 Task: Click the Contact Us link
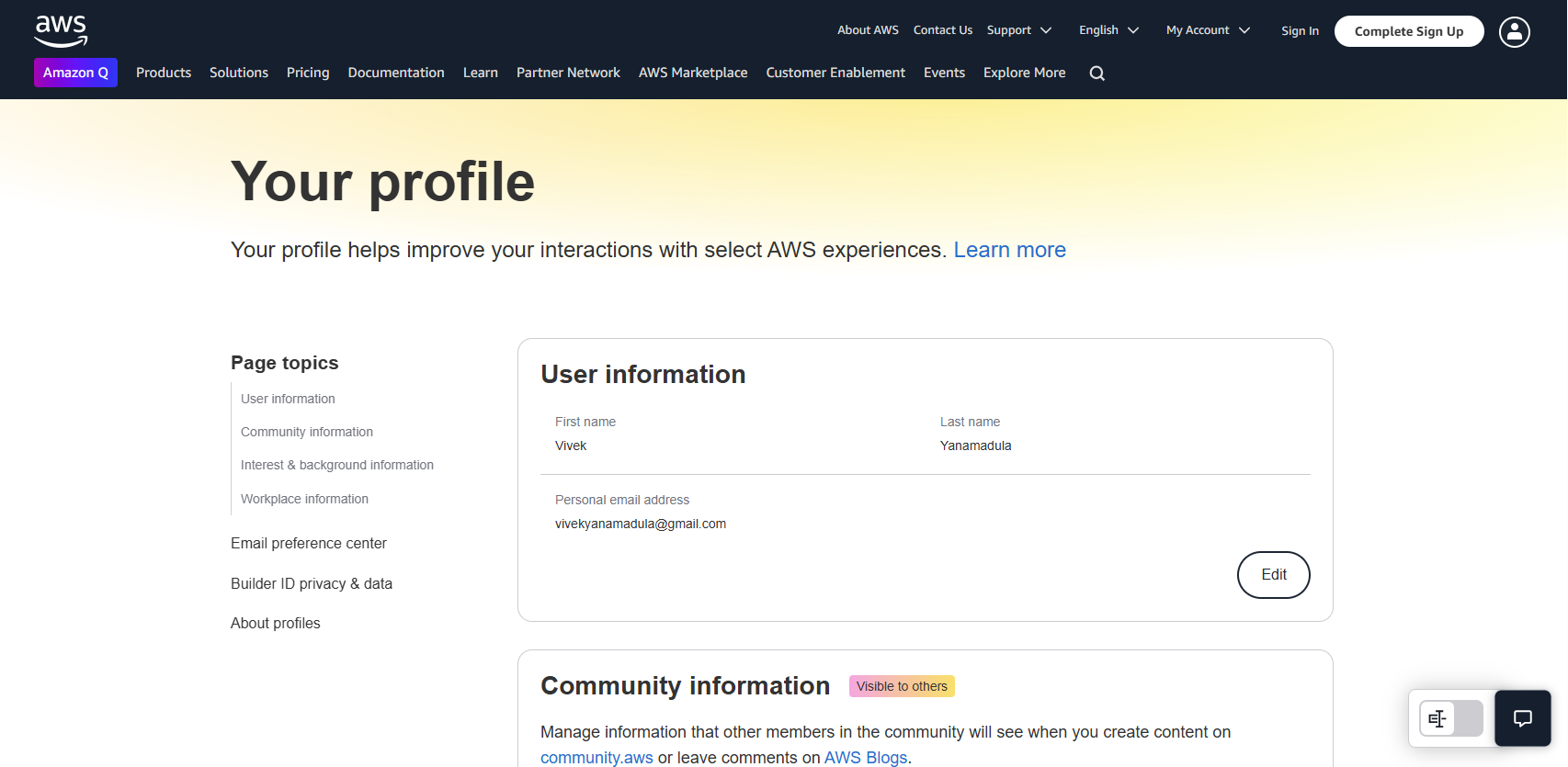point(943,30)
